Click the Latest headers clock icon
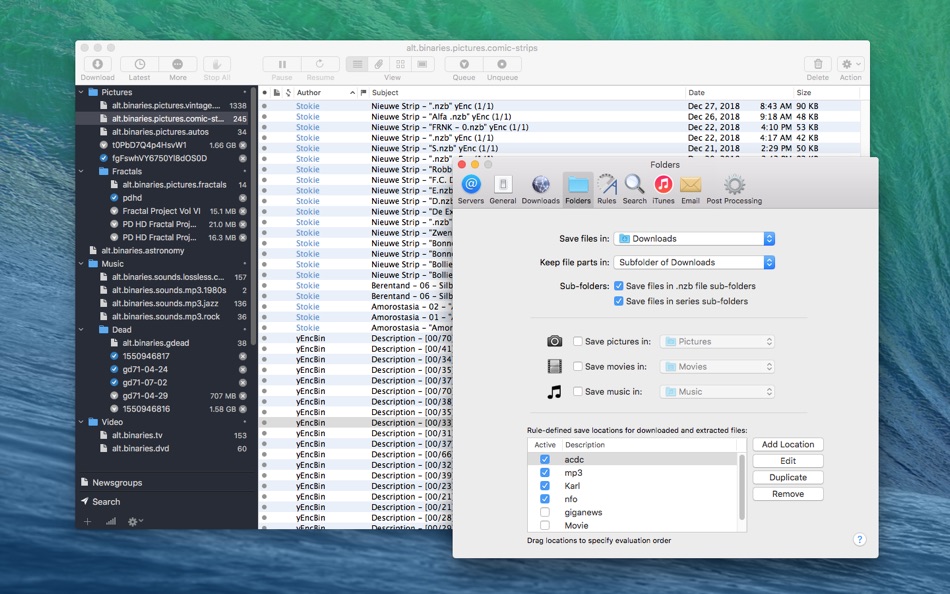This screenshot has width=950, height=594. [x=140, y=64]
